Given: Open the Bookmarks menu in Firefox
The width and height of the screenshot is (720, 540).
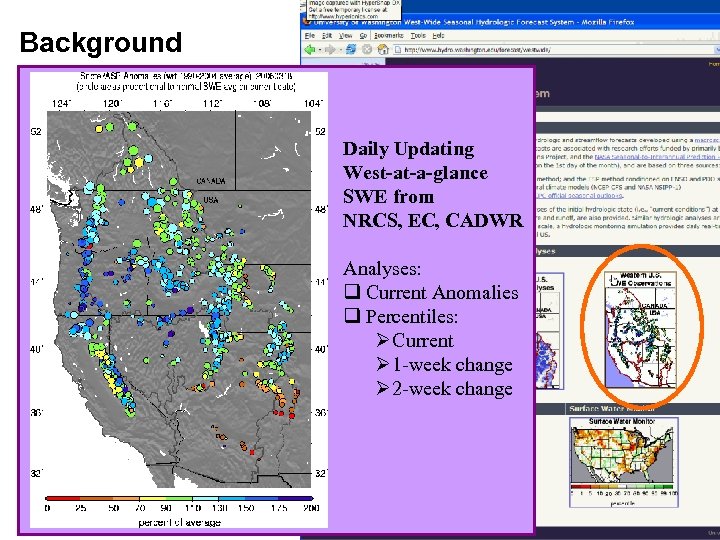Looking at the screenshot, I should point(388,36).
